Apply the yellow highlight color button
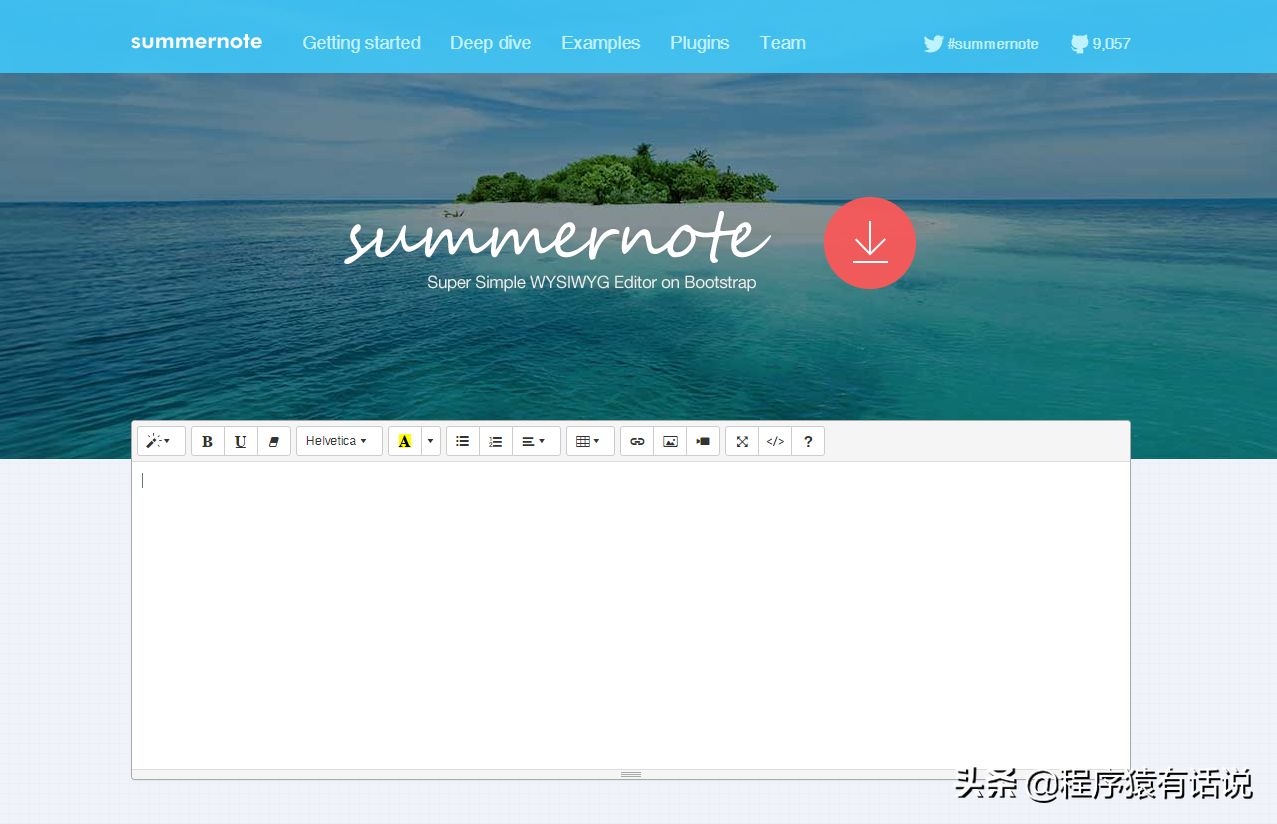The image size is (1277, 824). [405, 441]
